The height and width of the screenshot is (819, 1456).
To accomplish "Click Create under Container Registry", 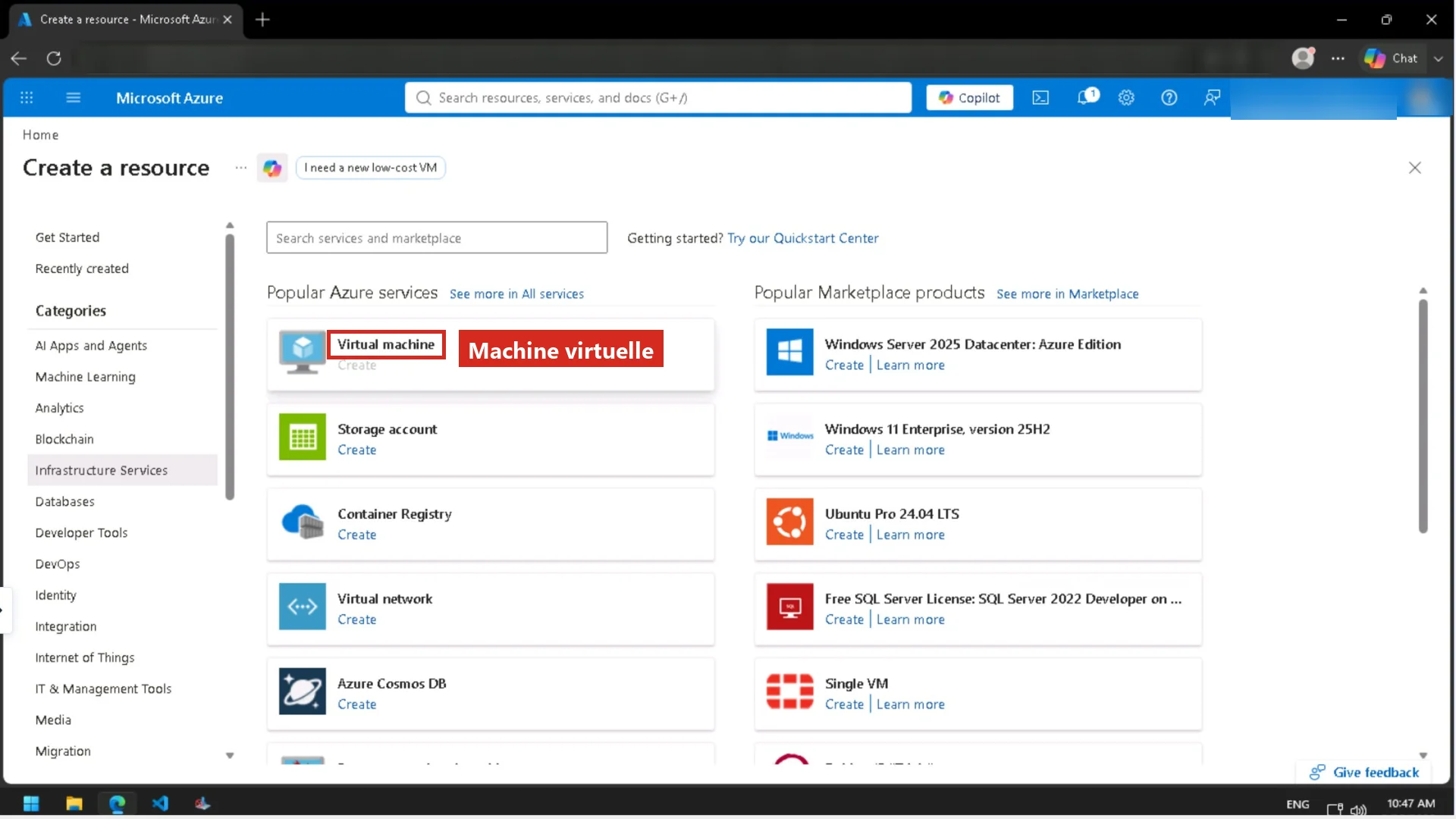I will pos(356,535).
